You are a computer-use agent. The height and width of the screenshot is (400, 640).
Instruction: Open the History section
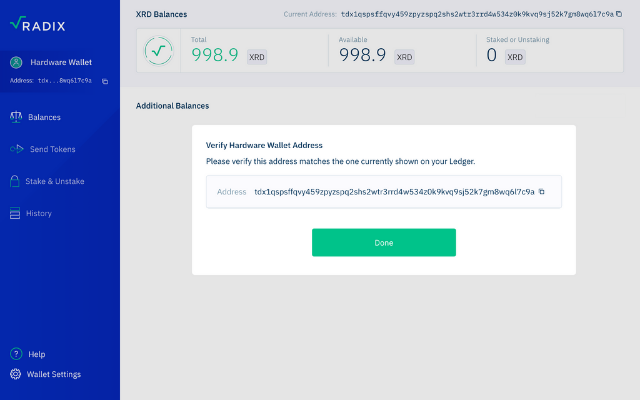coord(39,213)
